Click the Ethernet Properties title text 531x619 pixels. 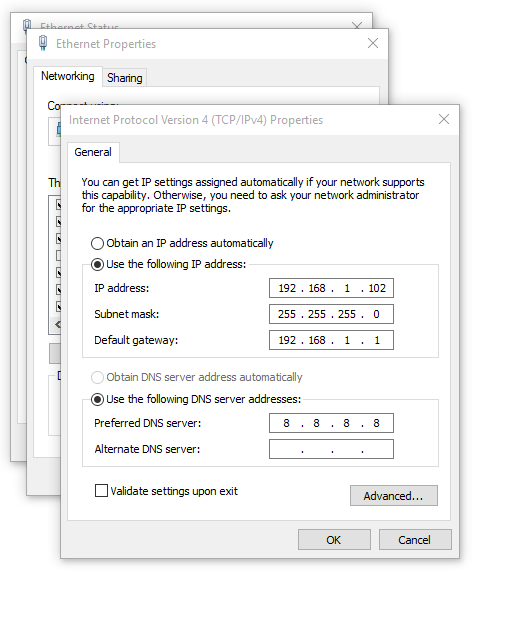click(x=106, y=44)
